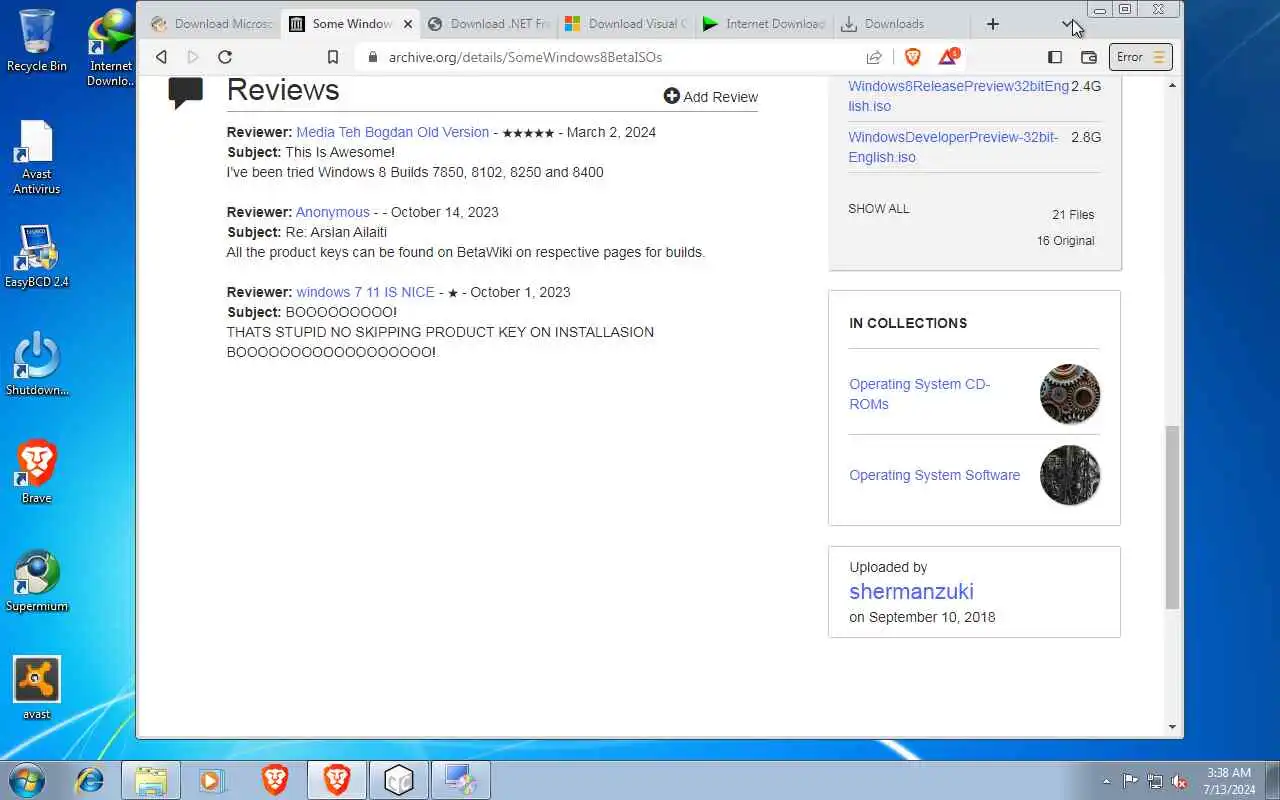Viewport: 1280px width, 800px height.
Task: Click the 21 Files text
Action: tap(1073, 215)
